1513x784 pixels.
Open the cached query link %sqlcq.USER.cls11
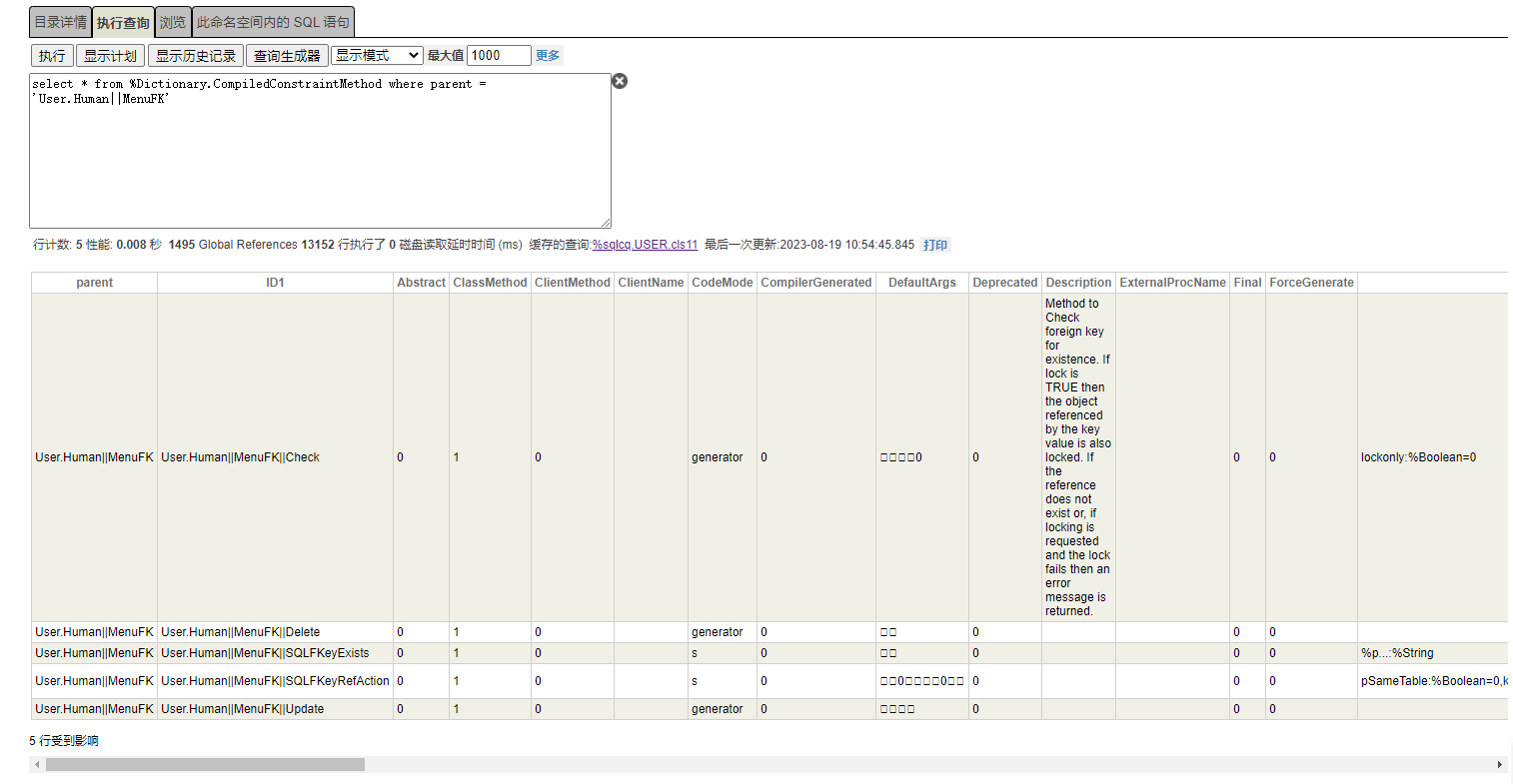point(645,245)
